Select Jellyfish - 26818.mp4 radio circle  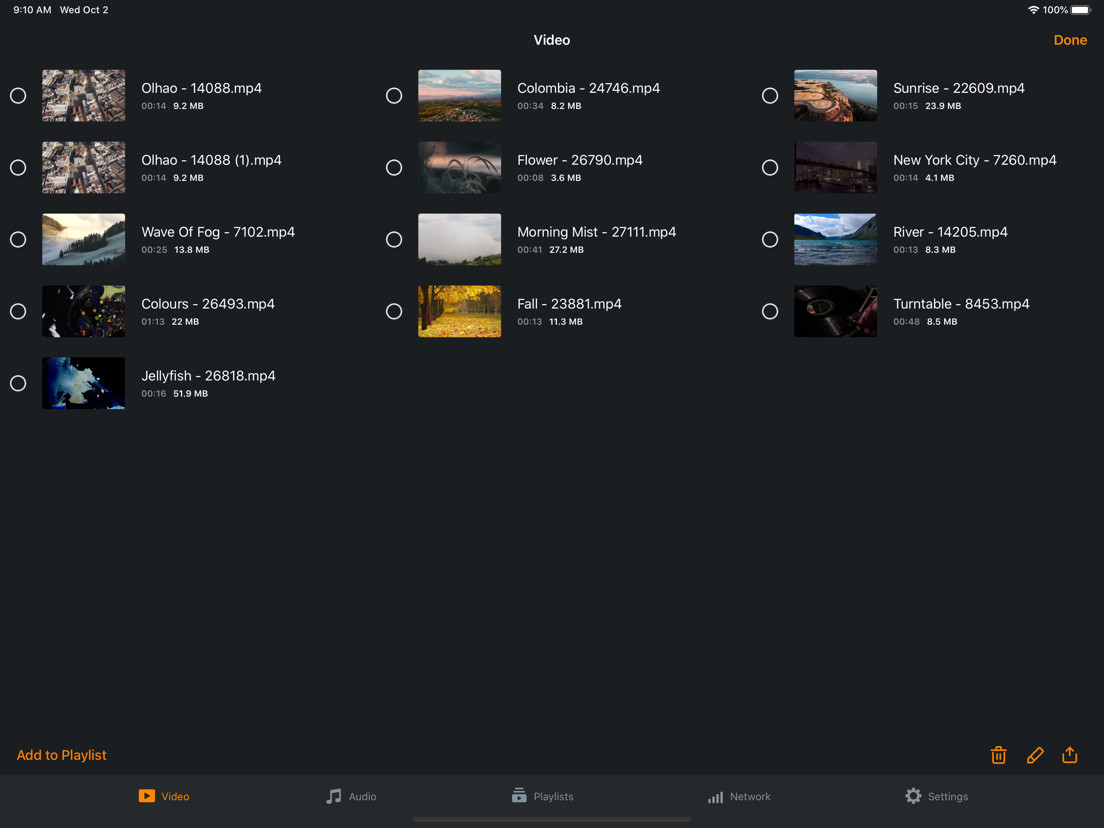[x=18, y=383]
